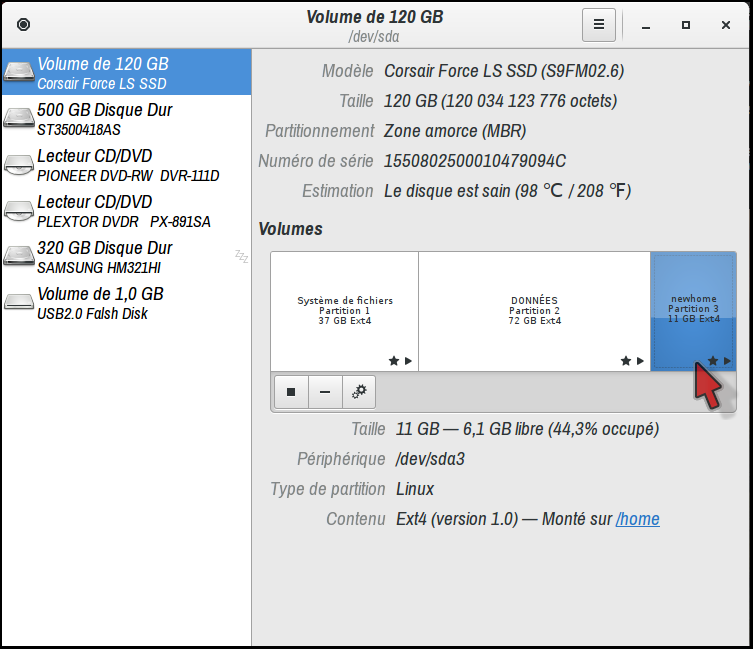Click the play arrow icon on Partition 1

(408, 360)
